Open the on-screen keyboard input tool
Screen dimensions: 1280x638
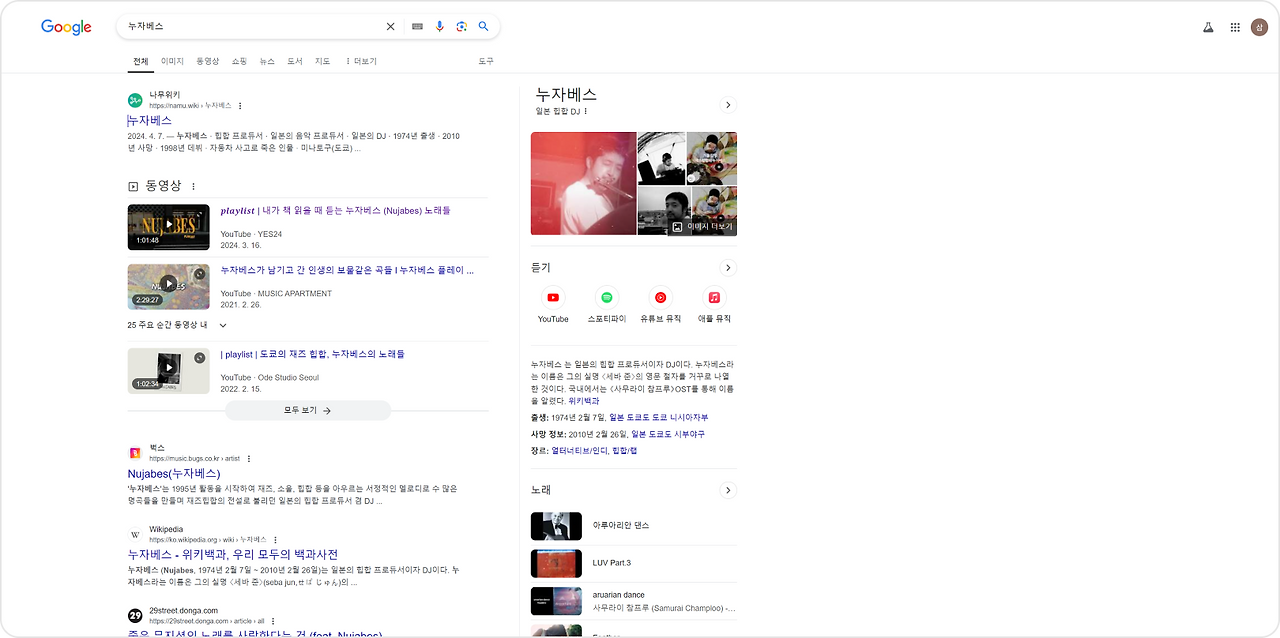417,27
